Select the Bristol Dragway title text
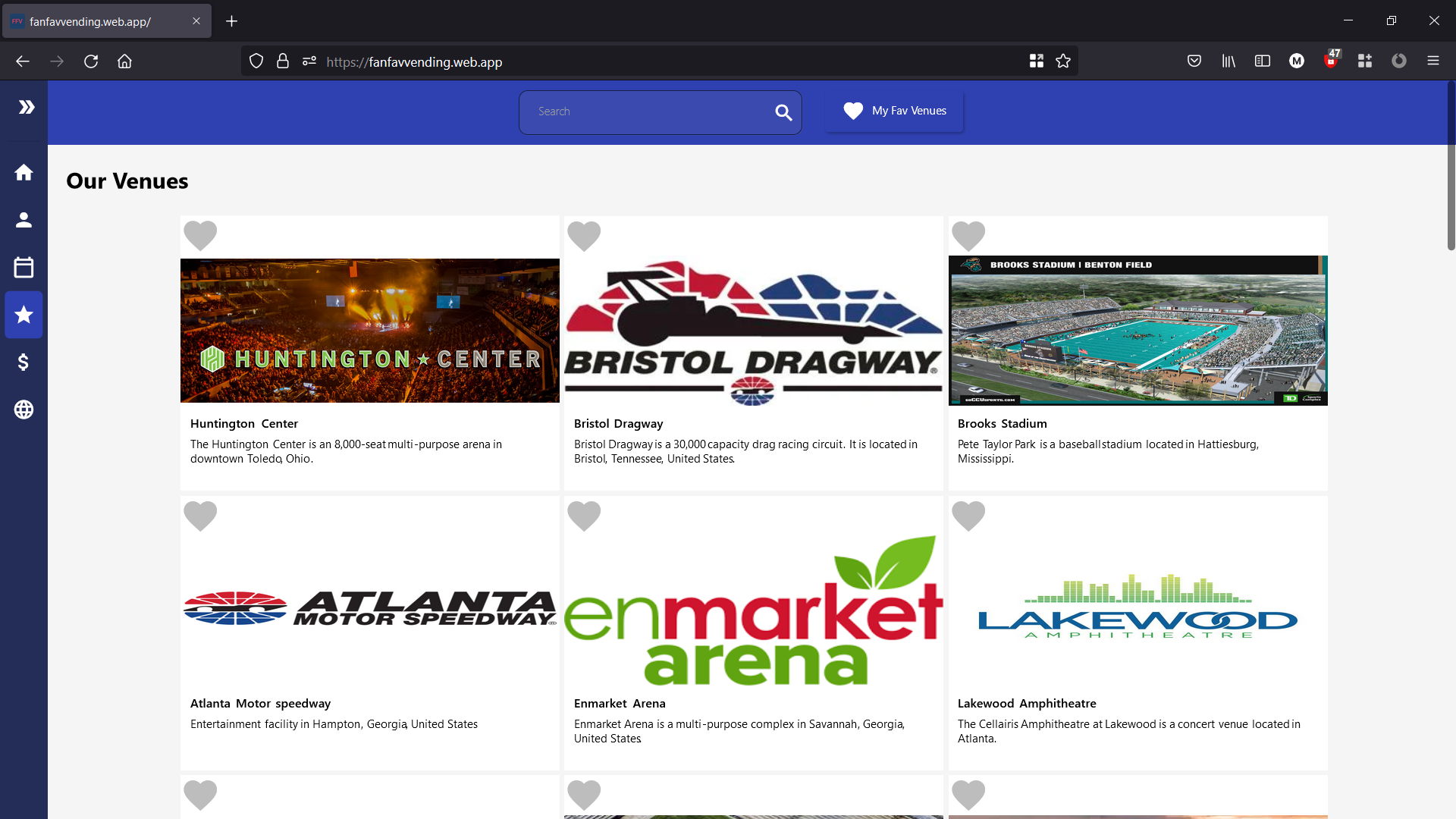Viewport: 1456px width, 819px height. [x=618, y=424]
